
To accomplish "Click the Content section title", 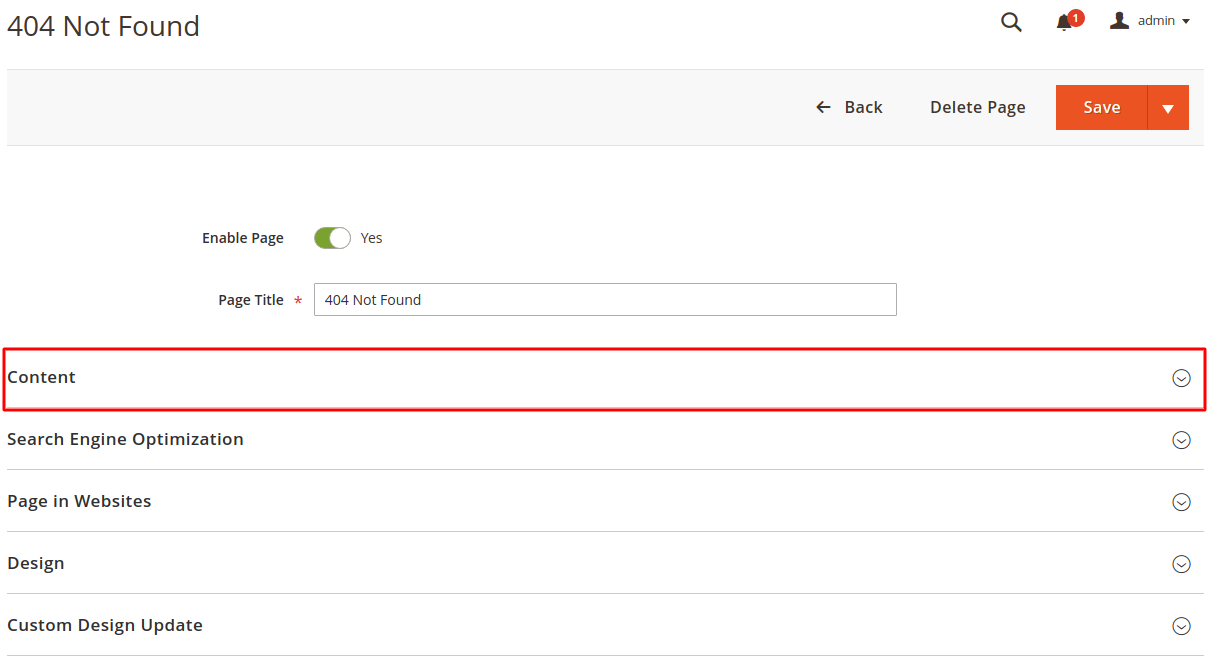I will [41, 377].
